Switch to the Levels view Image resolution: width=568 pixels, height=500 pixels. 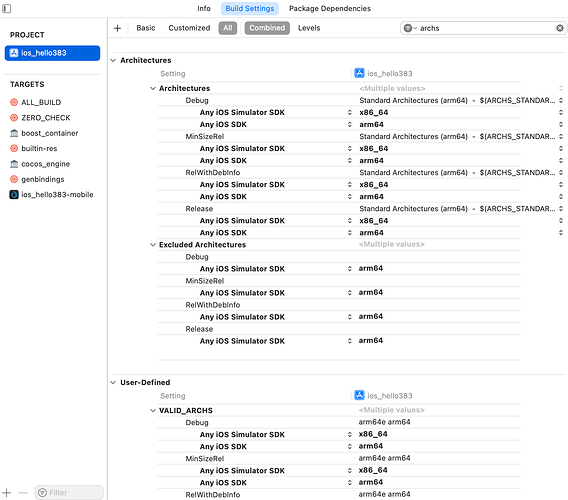point(309,28)
